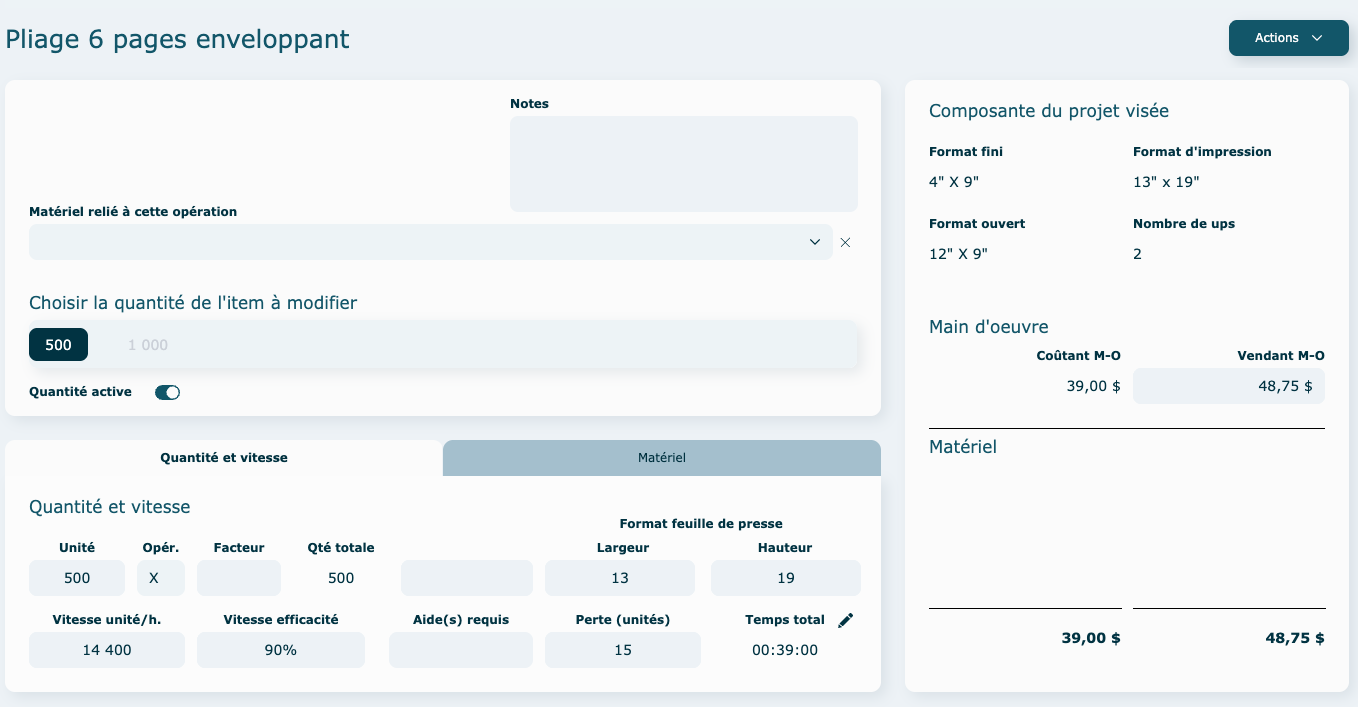Open the Actions dropdown menu
The height and width of the screenshot is (707, 1358).
click(x=1288, y=38)
